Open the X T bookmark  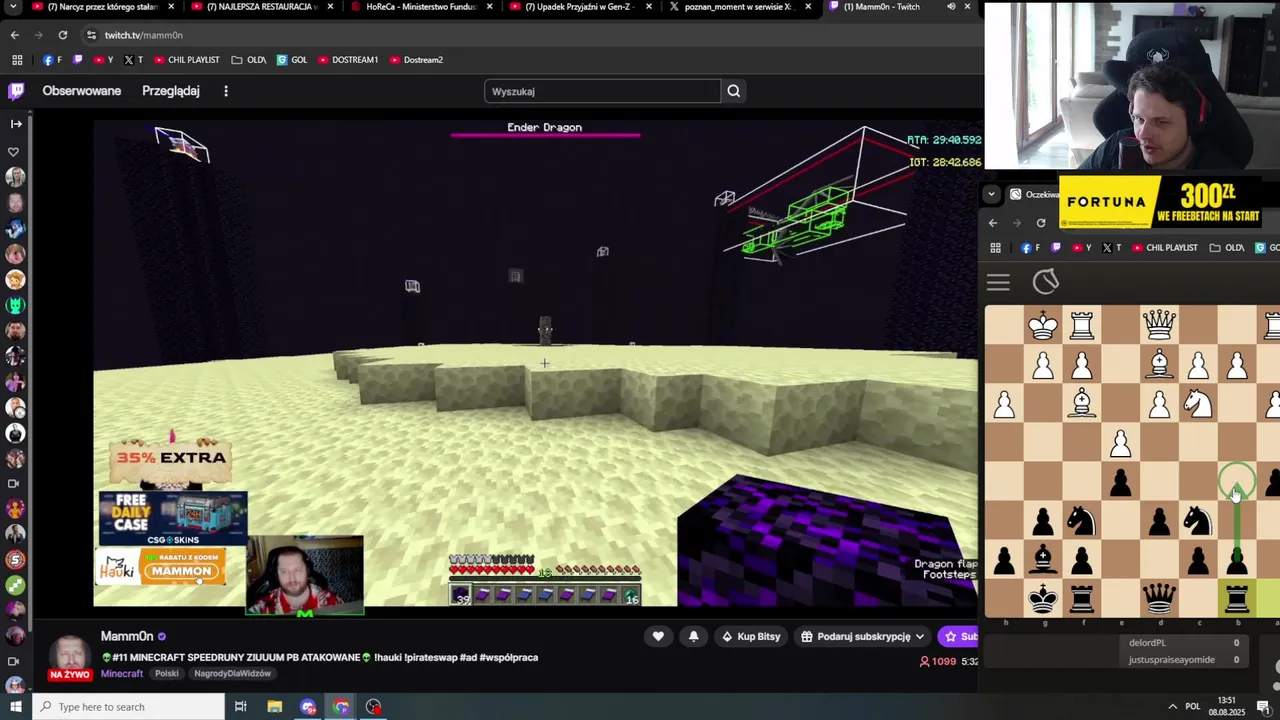(x=133, y=60)
